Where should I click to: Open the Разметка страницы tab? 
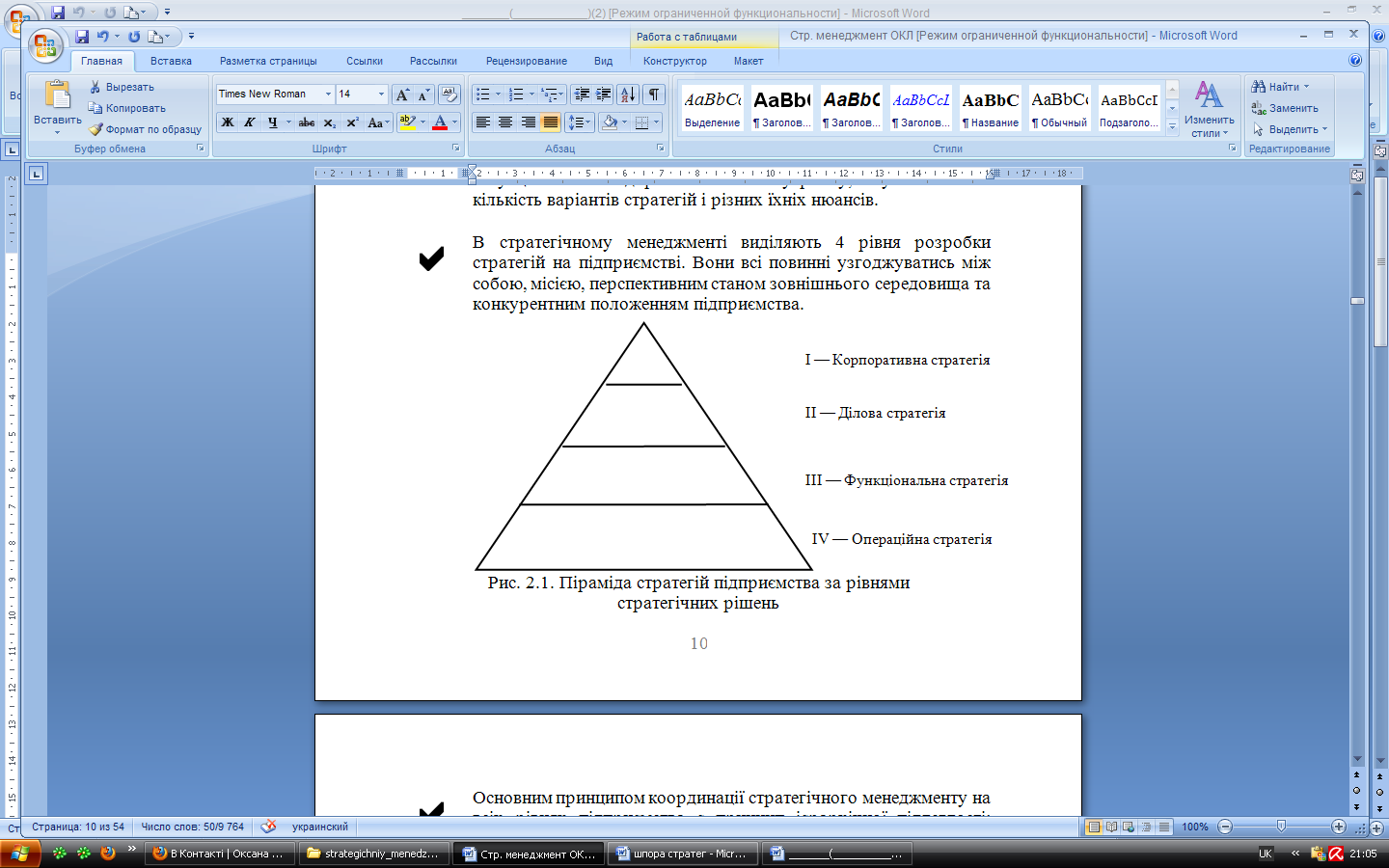268,61
